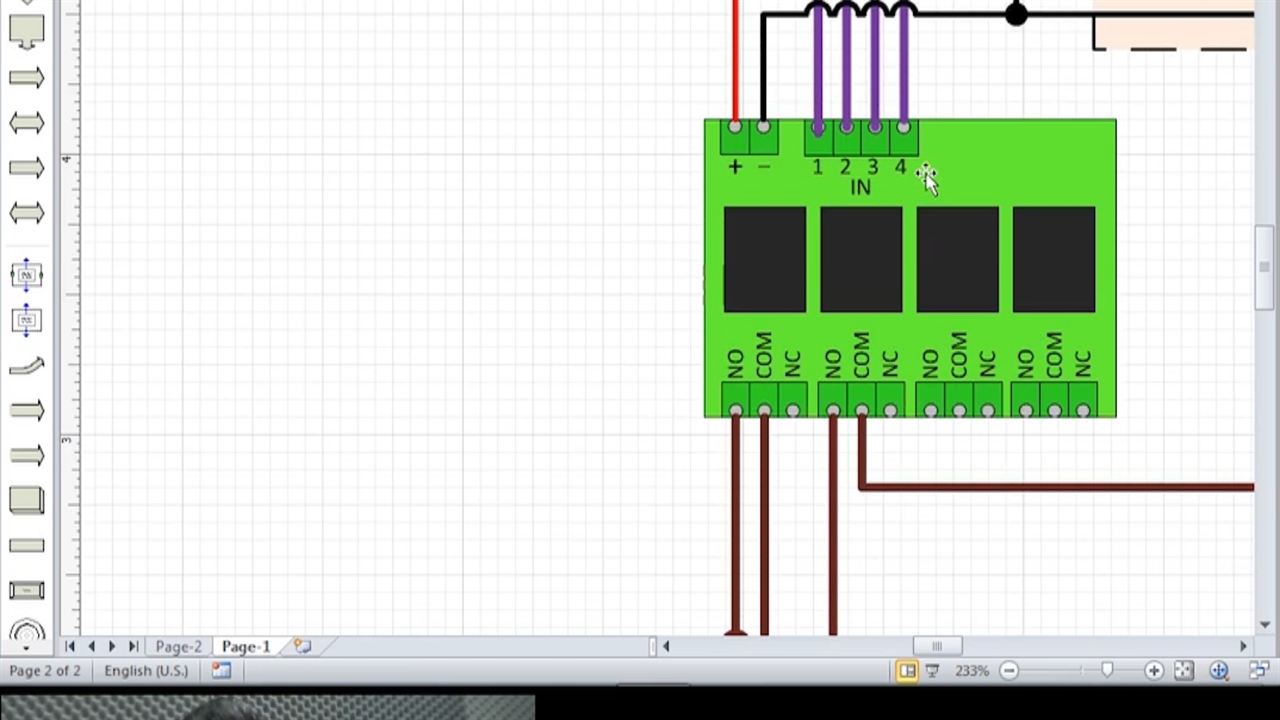Screen dimensions: 1280x720
Task: Click the zoom slider handle
Action: click(x=1107, y=671)
